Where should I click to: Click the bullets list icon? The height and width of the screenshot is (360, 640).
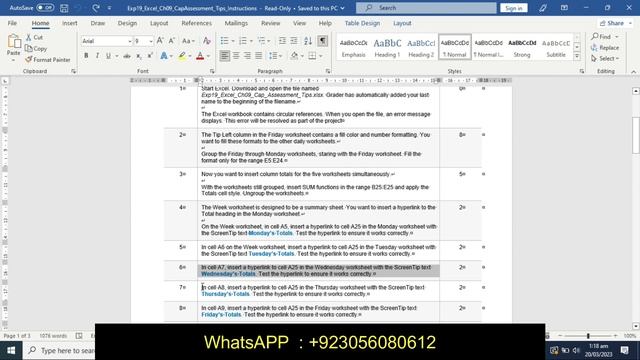point(224,41)
